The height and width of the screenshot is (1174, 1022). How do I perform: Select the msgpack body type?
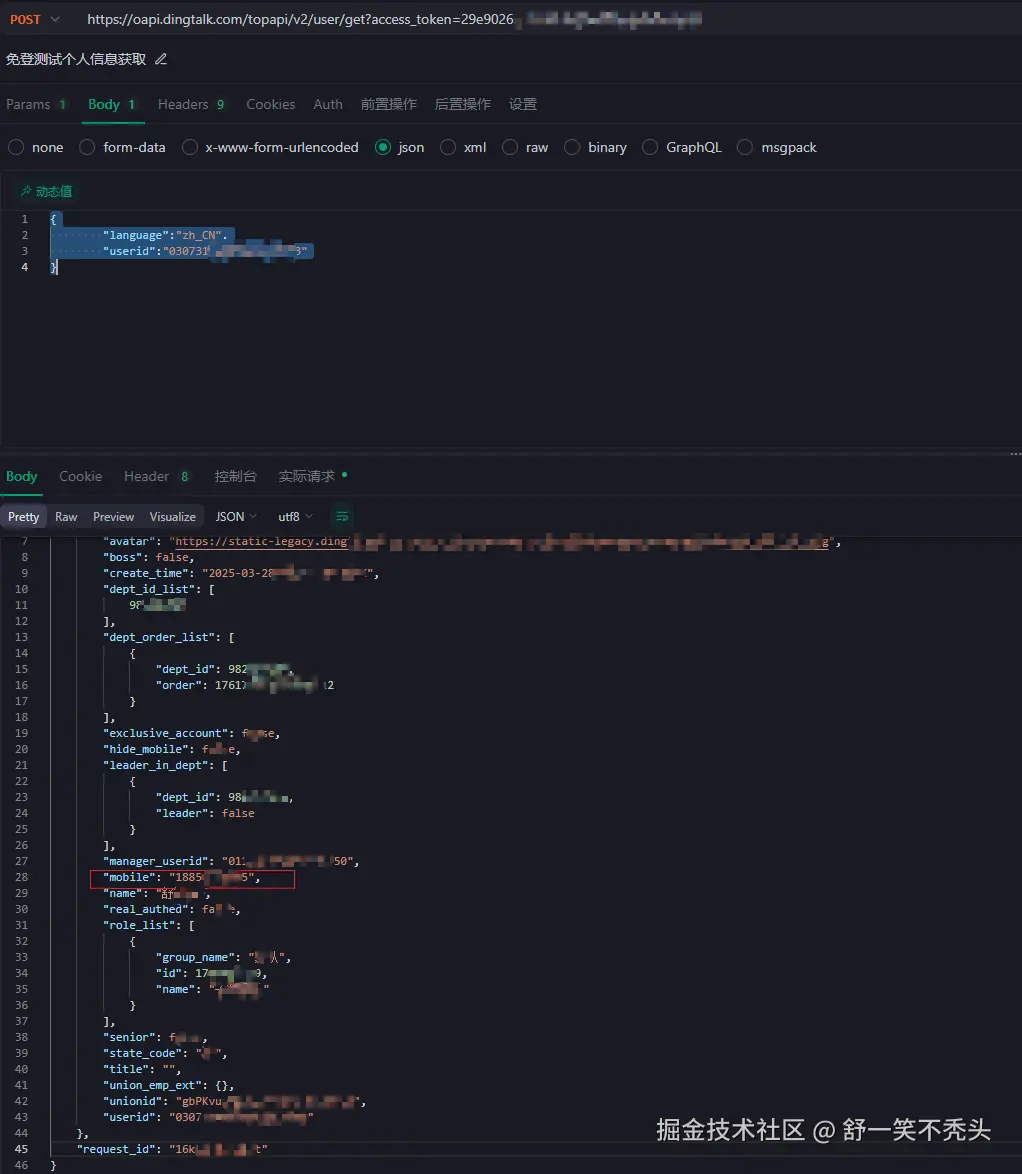[776, 147]
